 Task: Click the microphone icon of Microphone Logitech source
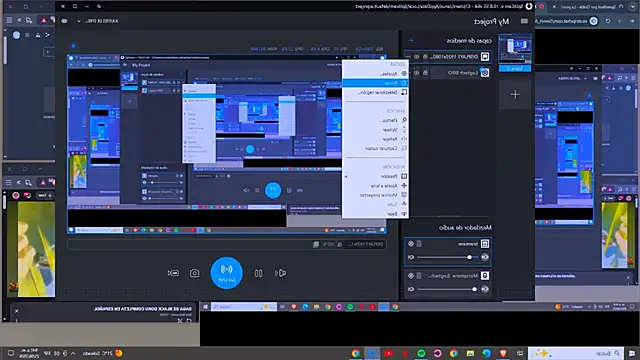tap(485, 276)
